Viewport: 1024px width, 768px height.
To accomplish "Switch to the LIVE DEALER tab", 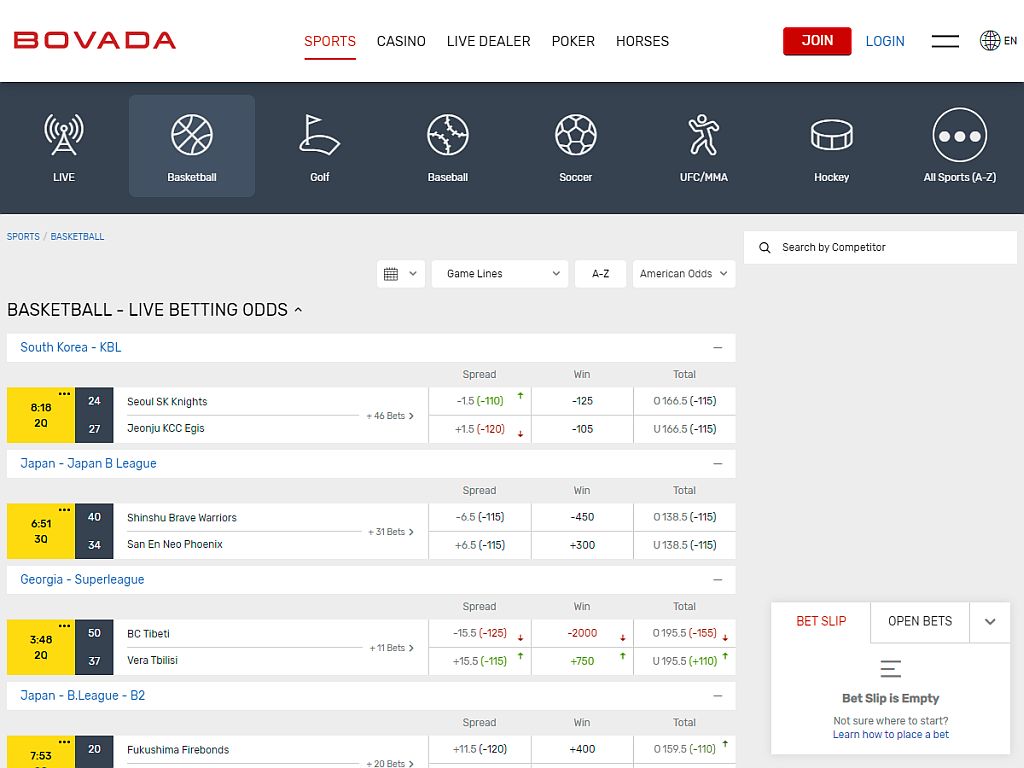I will (x=488, y=41).
